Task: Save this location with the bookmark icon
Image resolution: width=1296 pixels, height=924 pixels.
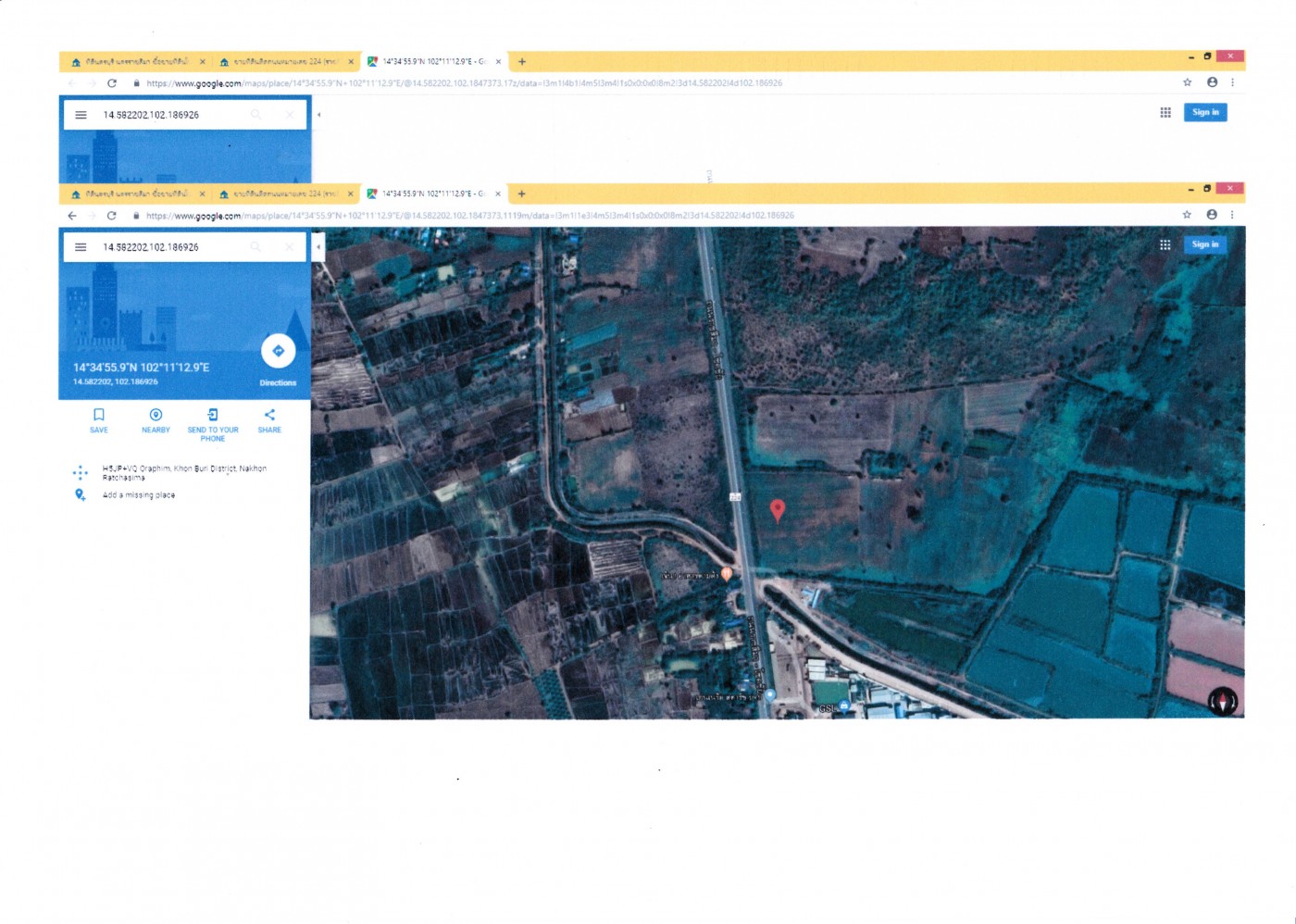Action: [99, 415]
